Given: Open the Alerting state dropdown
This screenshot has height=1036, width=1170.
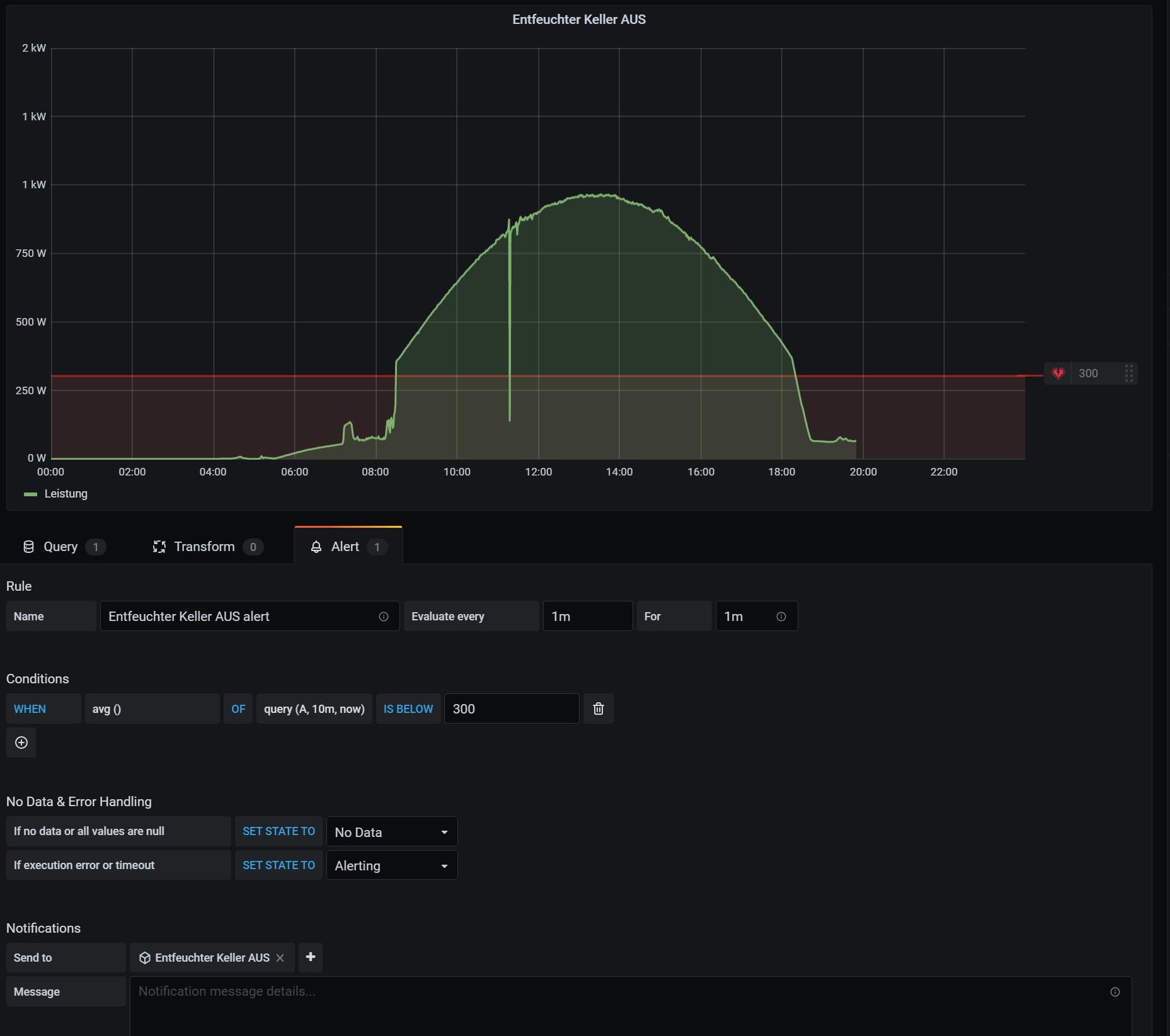Looking at the screenshot, I should click(391, 866).
